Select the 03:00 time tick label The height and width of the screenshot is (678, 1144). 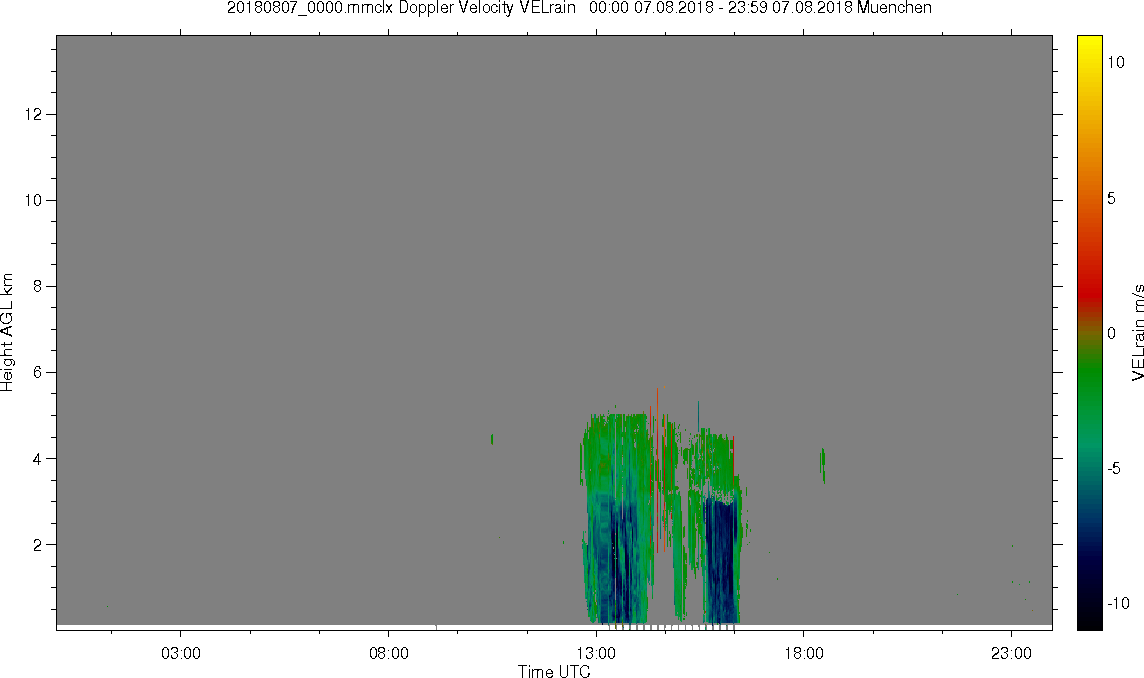(x=181, y=652)
